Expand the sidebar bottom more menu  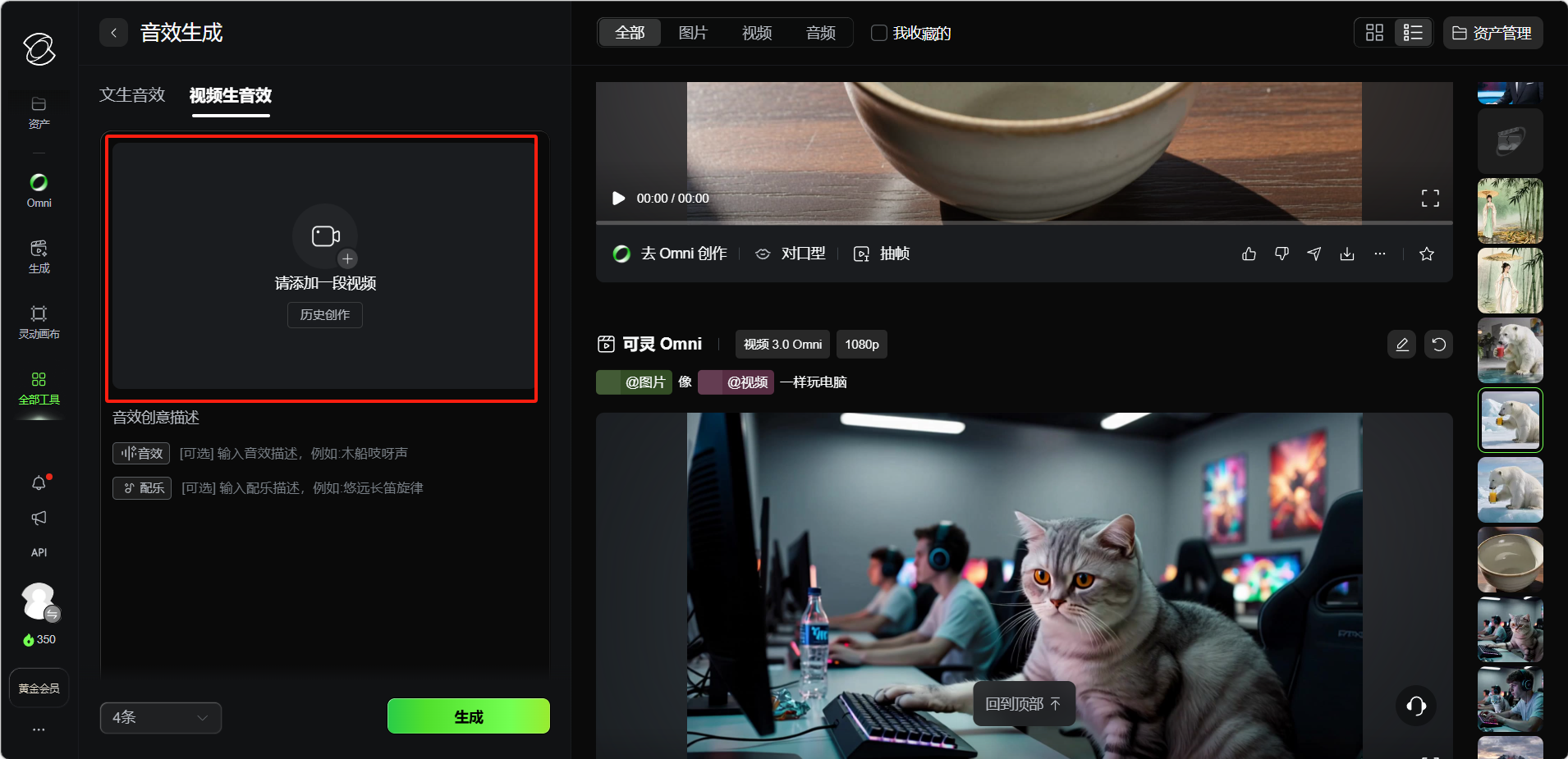(x=39, y=729)
